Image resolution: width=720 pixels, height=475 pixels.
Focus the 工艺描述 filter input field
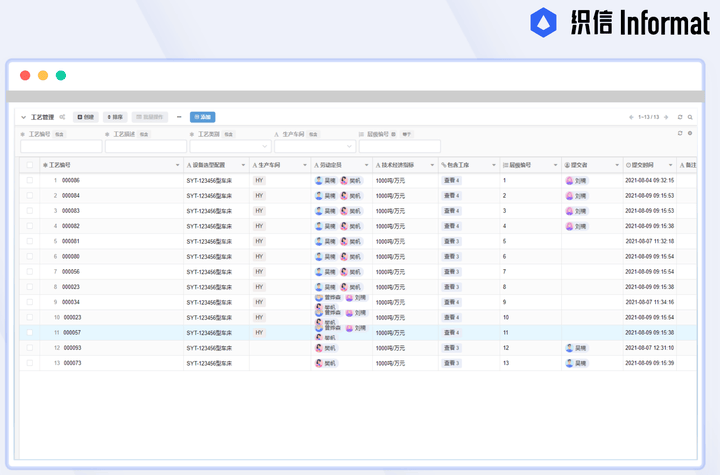pos(146,146)
